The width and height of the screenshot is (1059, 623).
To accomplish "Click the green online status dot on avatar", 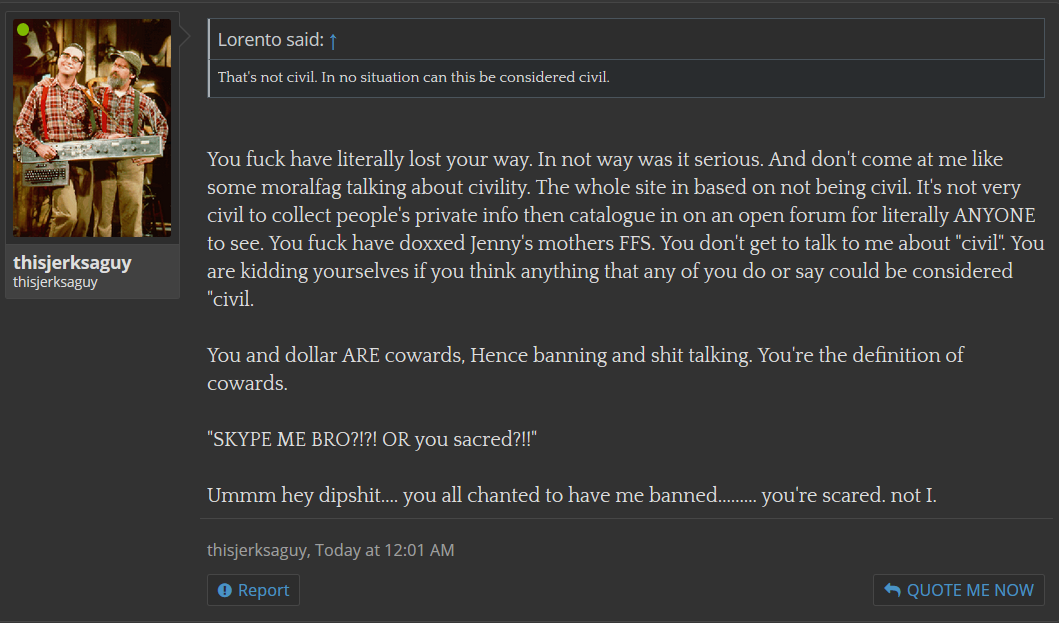I will click(x=23, y=29).
